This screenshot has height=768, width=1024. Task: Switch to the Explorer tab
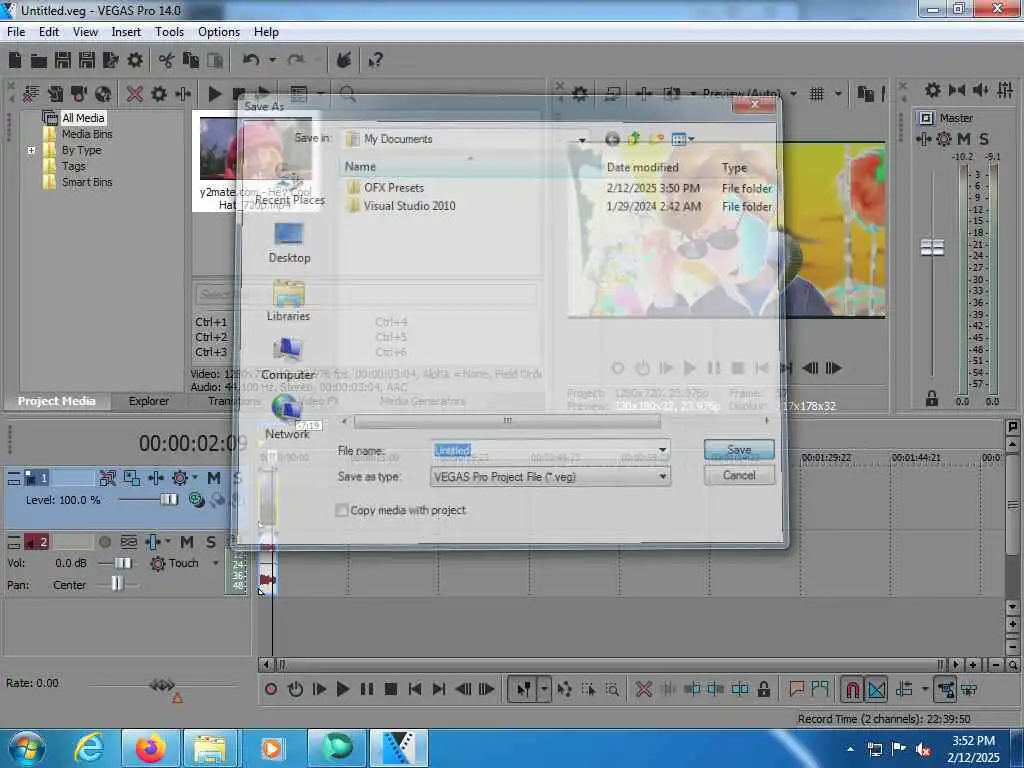148,401
